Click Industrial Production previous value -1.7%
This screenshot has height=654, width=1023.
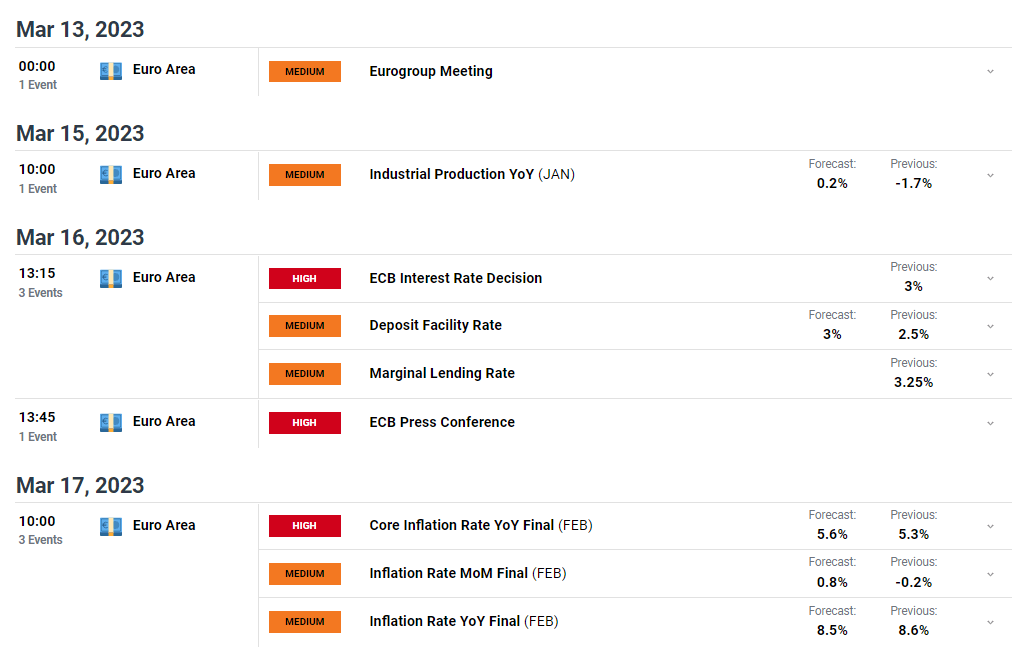[913, 183]
